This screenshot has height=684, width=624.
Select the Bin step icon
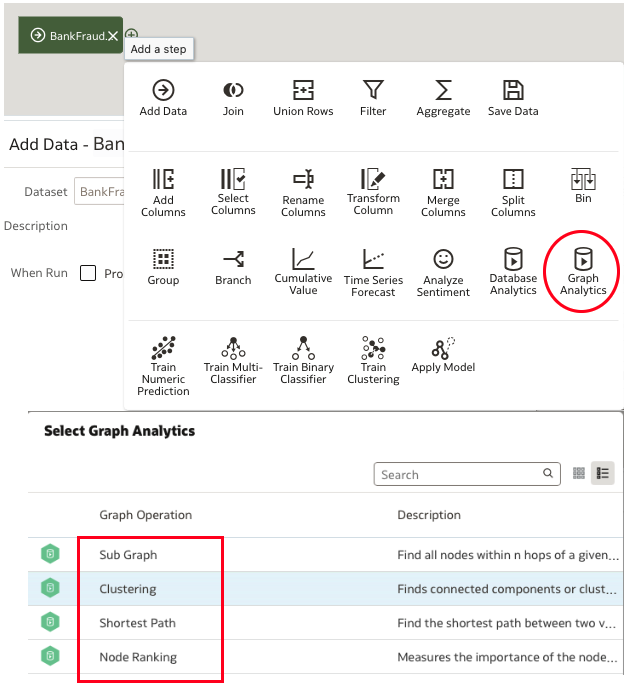click(x=583, y=179)
